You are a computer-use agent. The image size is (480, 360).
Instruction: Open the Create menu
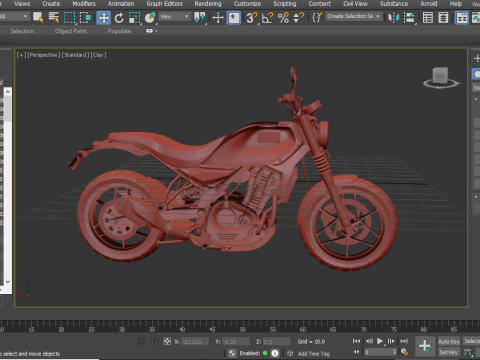click(x=51, y=4)
